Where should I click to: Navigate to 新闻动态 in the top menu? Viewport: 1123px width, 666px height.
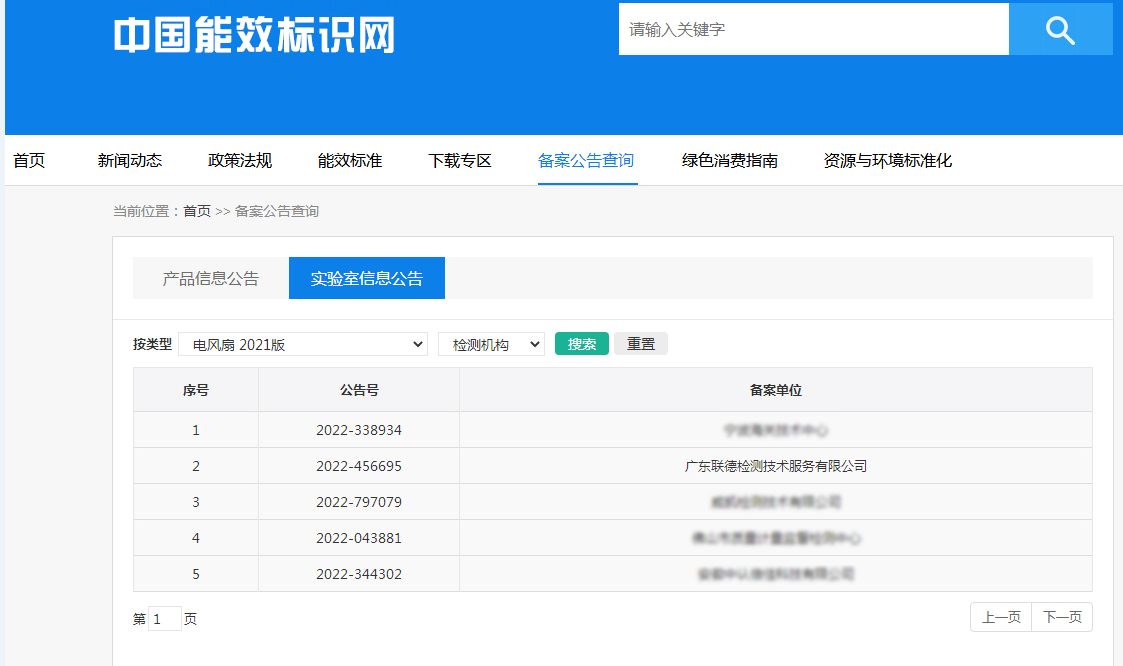point(131,160)
